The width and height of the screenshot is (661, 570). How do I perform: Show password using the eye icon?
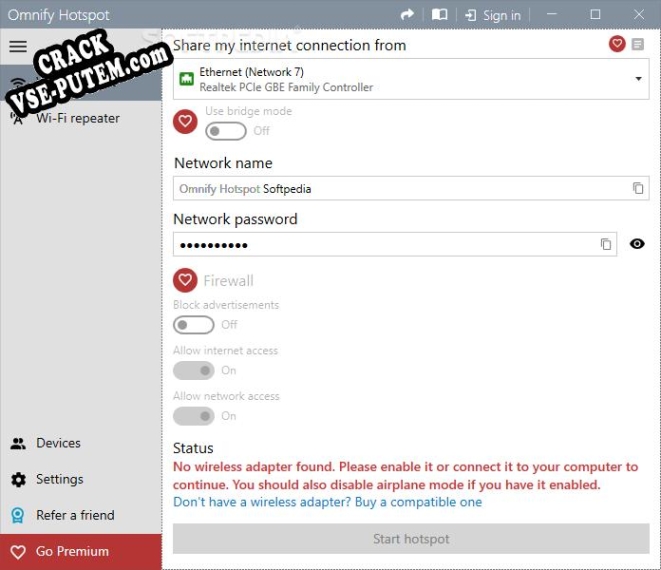637,244
